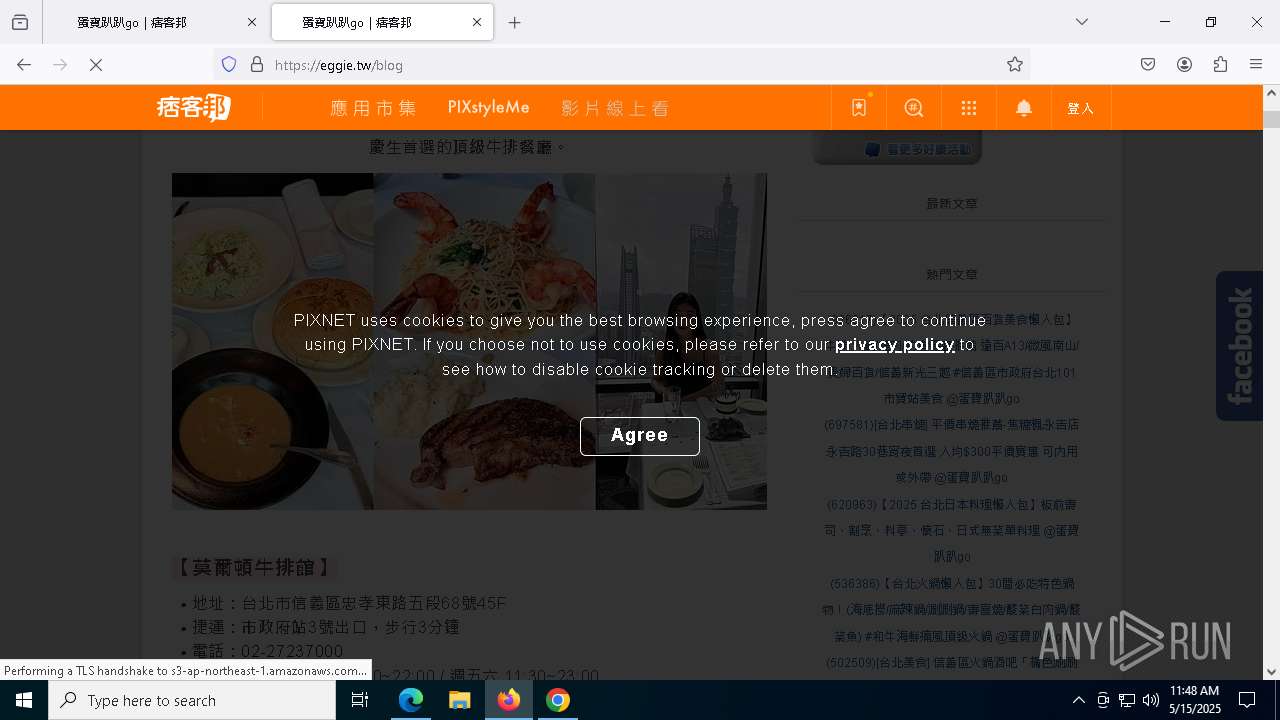Launch Microsoft Edge from taskbar
The image size is (1280, 720).
tap(411, 700)
